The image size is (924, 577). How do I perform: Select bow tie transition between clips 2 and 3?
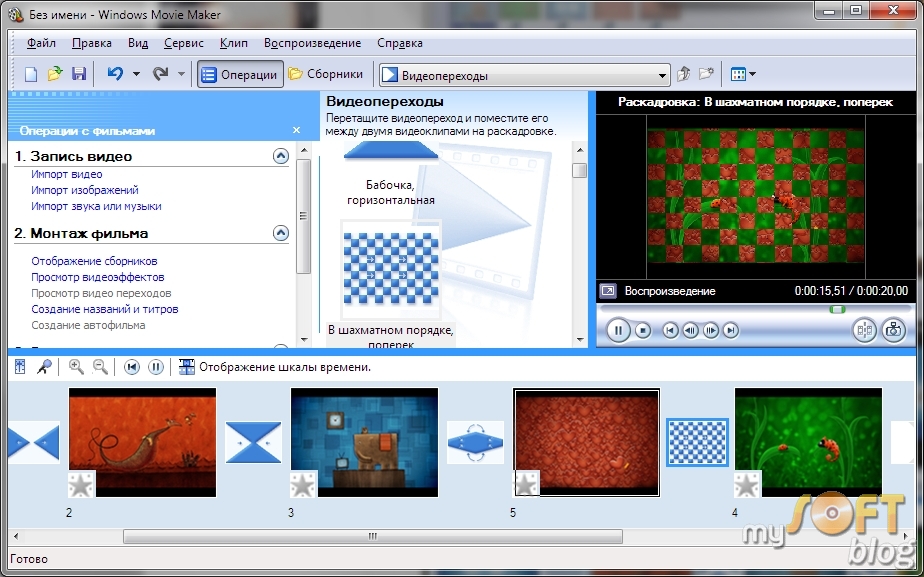point(253,442)
